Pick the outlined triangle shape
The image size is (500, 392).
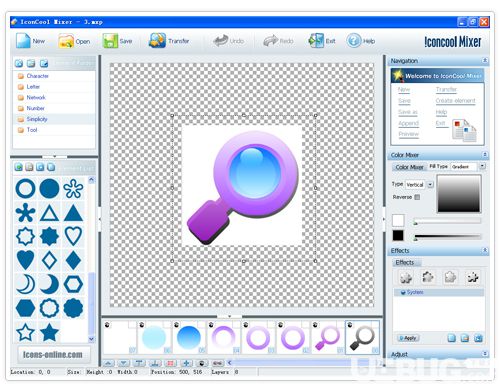(49, 213)
